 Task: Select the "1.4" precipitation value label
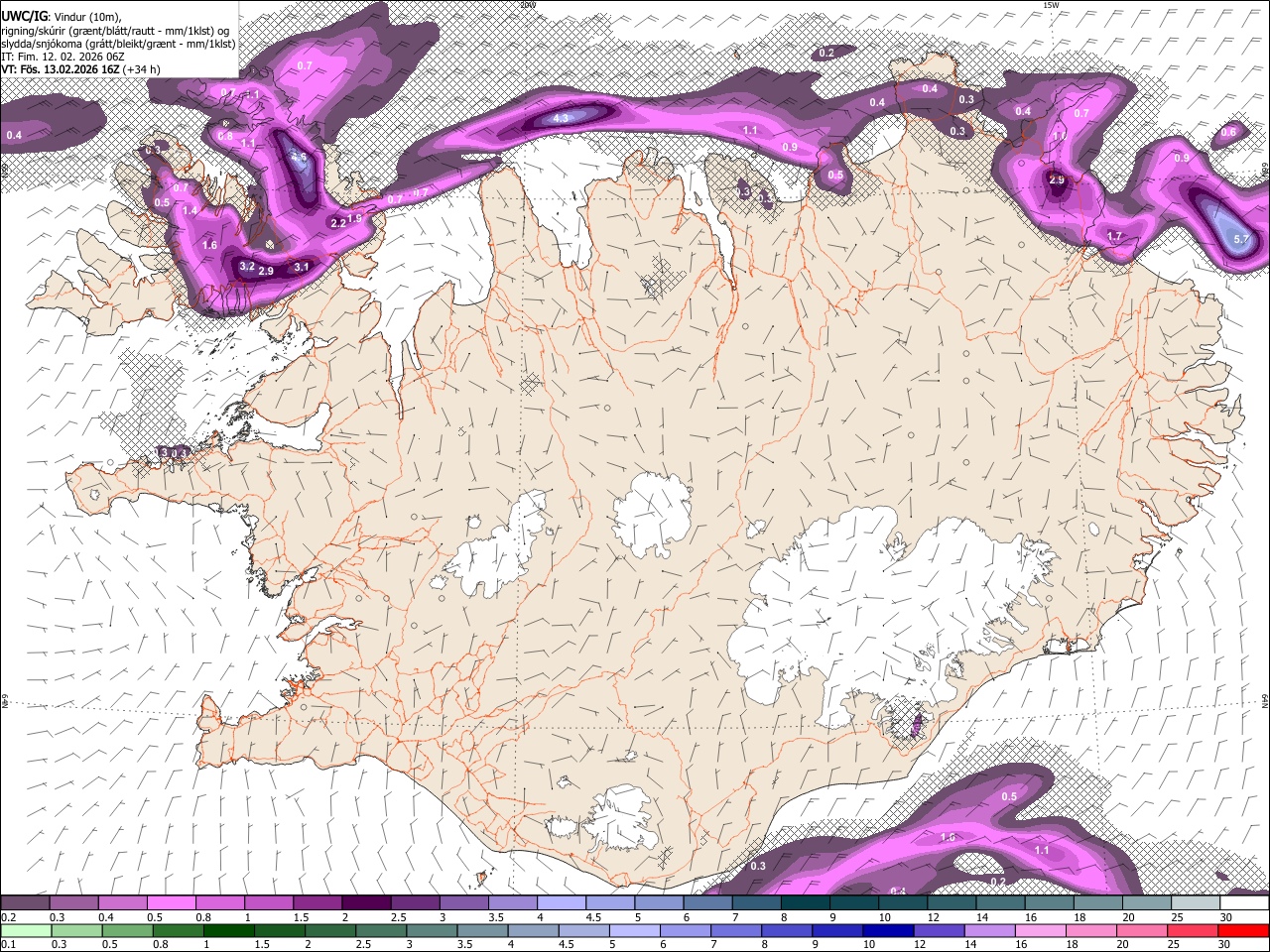click(190, 210)
